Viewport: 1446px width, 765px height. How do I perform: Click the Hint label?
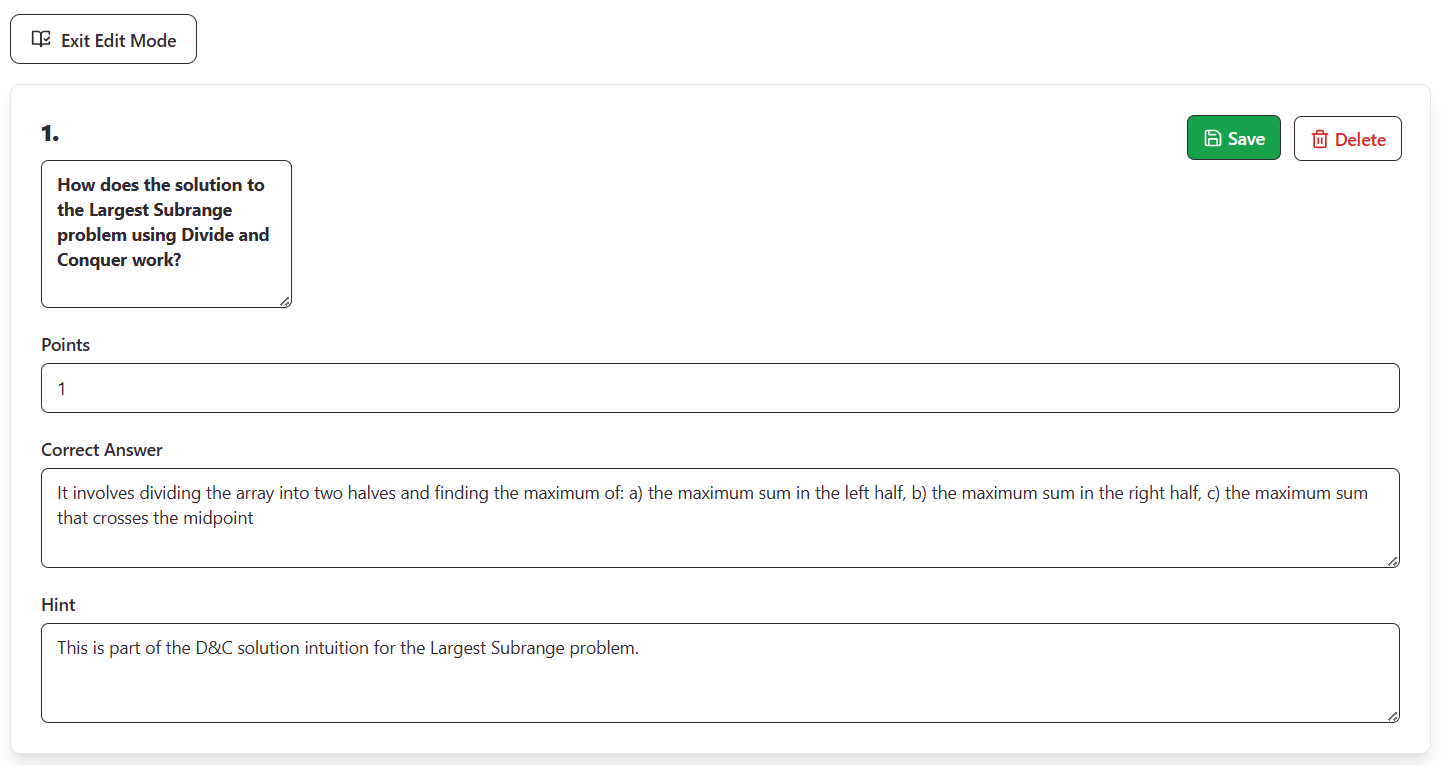click(58, 605)
